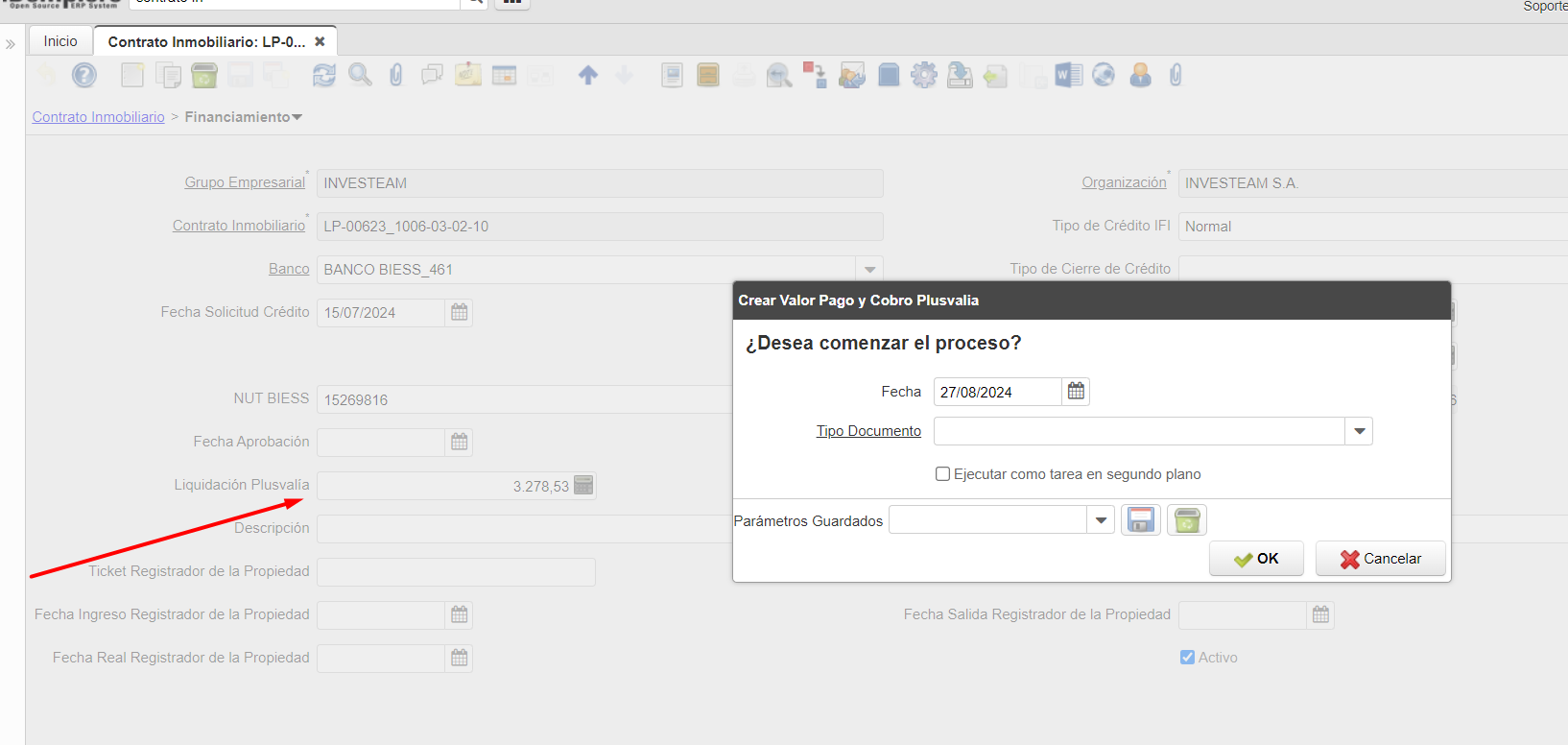Click the Contrato Inmobiliario breadcrumb link

click(x=99, y=117)
